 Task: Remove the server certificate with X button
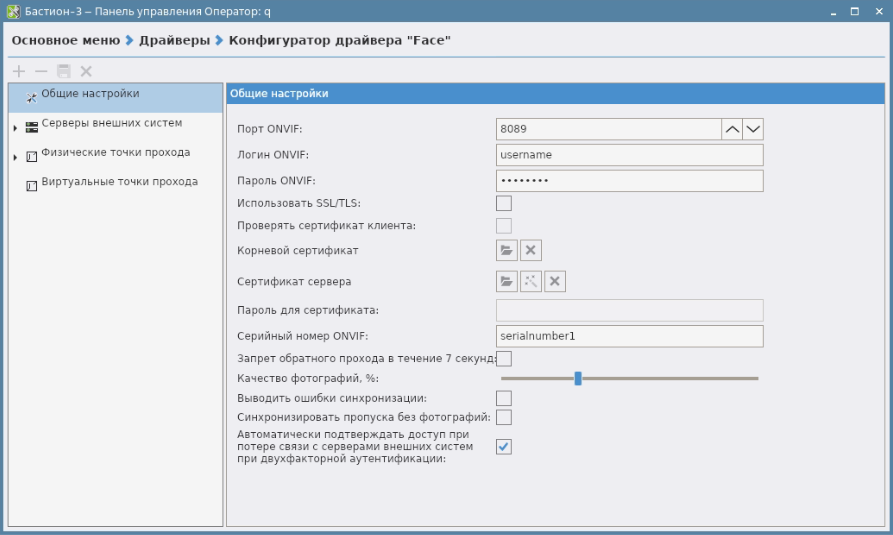coord(555,282)
